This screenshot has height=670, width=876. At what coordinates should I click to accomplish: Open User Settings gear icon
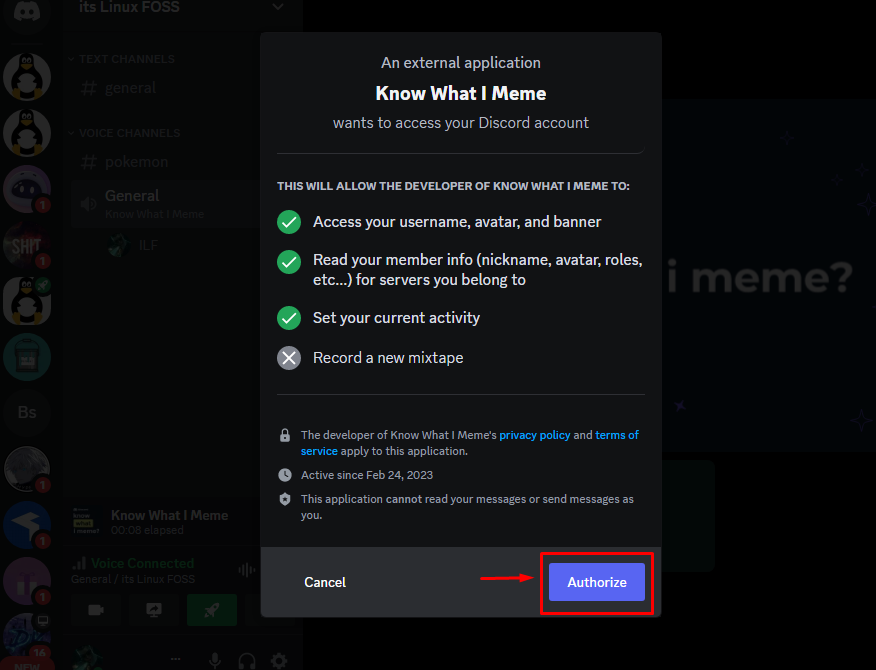pyautogui.click(x=279, y=661)
